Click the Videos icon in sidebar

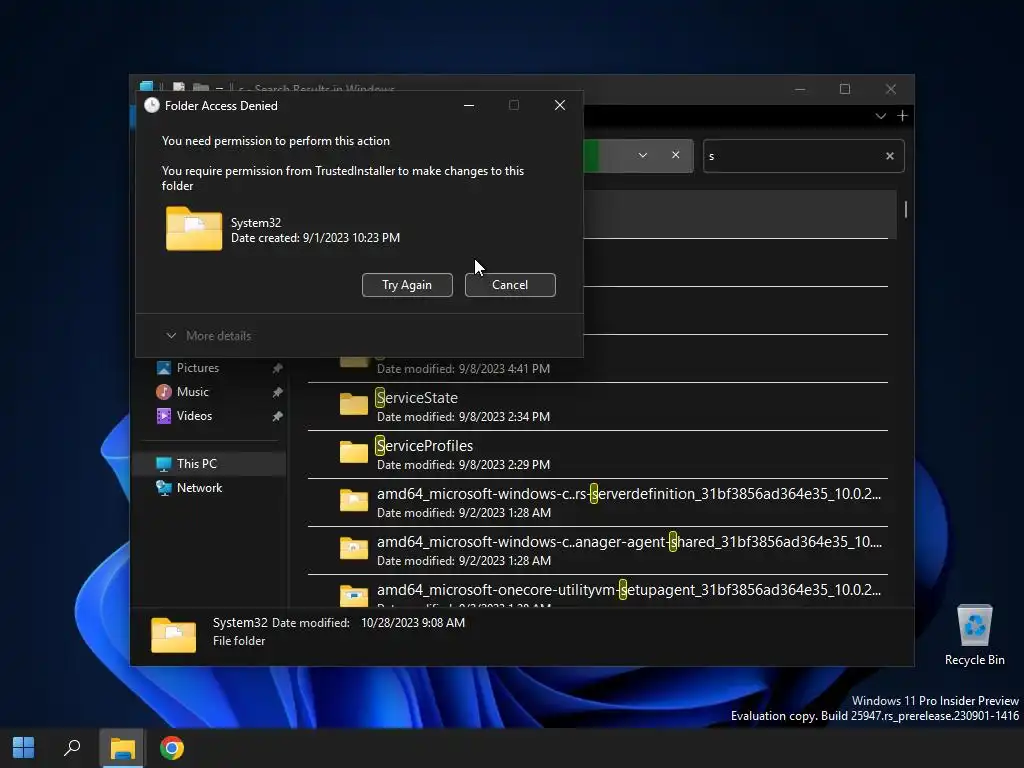[164, 416]
